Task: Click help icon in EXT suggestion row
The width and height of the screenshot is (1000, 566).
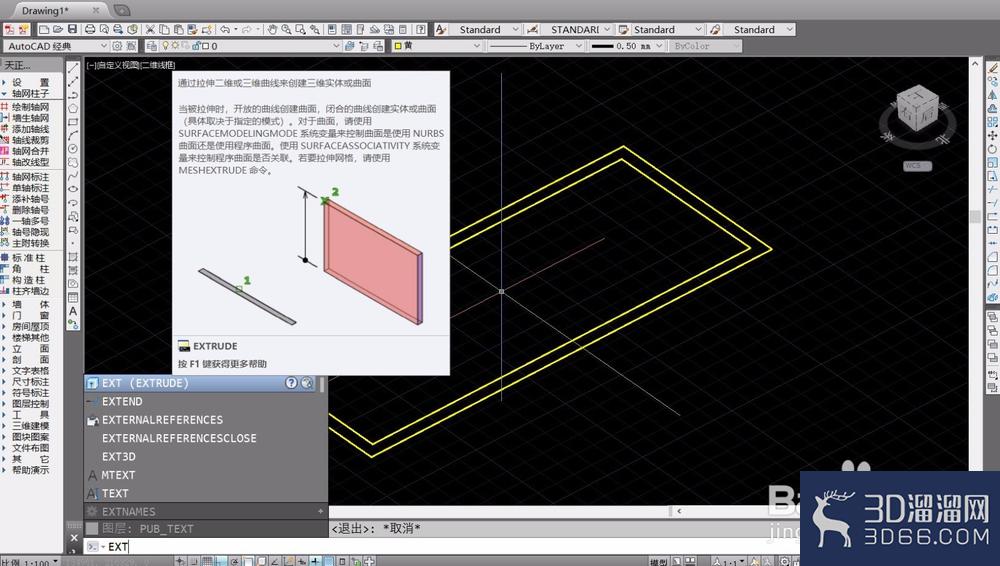Action: click(291, 383)
